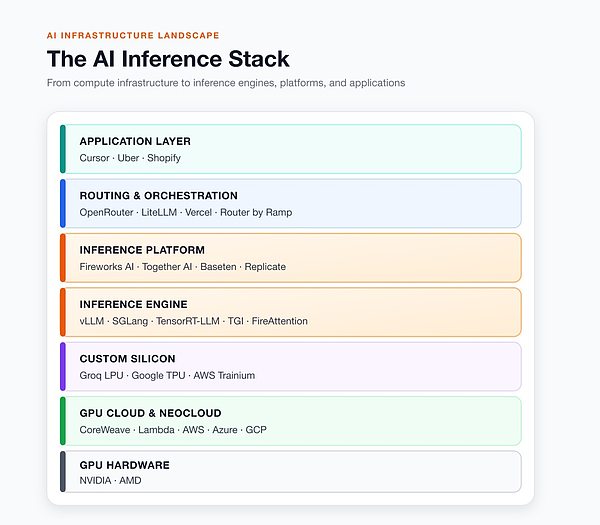Click the OpenRouter LiteLLM Vercel companies line
This screenshot has width=600, height=525.
coord(186,212)
